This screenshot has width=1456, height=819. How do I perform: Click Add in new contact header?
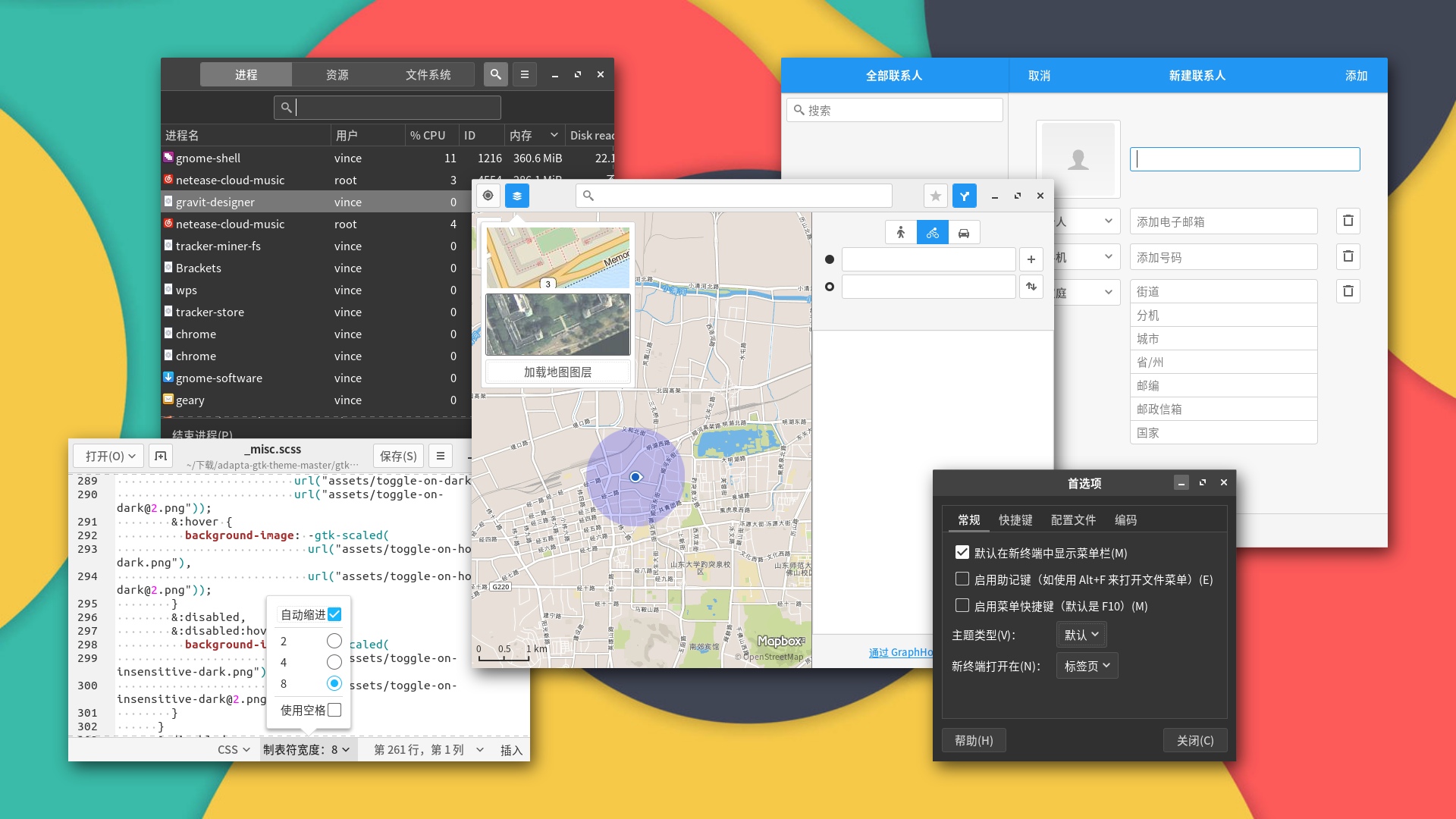pyautogui.click(x=1357, y=75)
